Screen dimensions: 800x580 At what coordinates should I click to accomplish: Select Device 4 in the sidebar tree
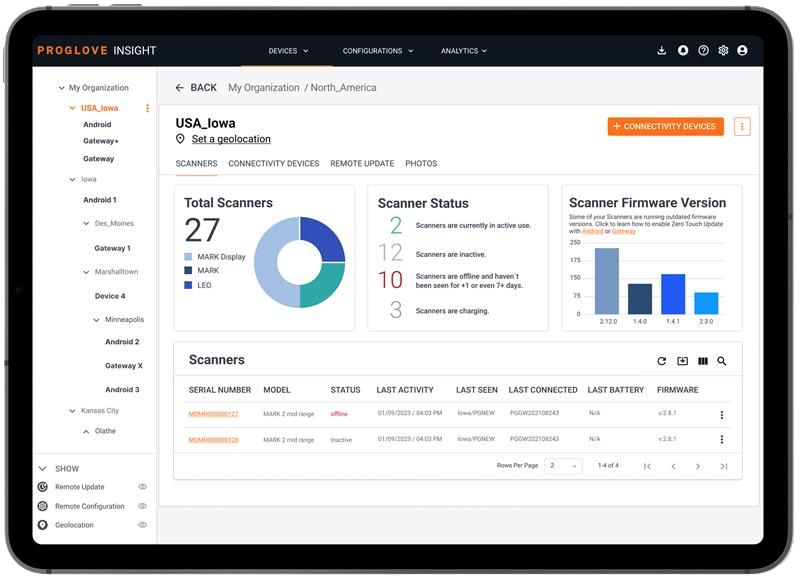[x=110, y=296]
